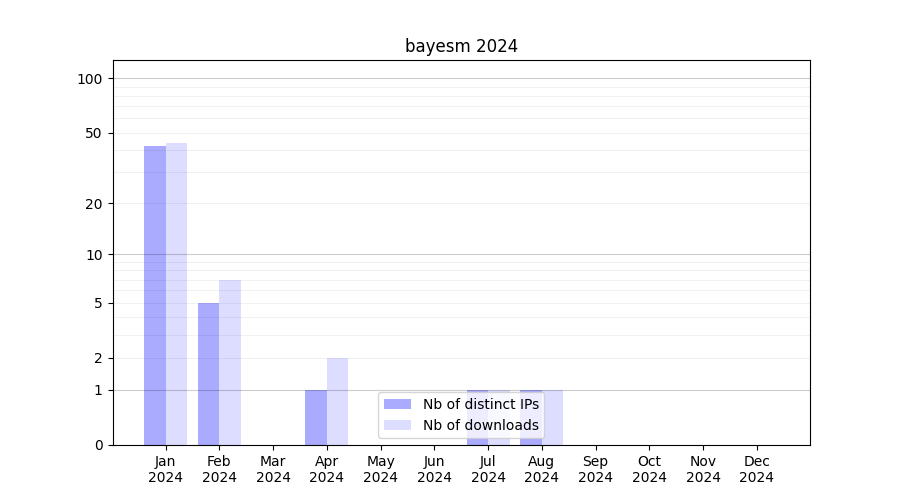Click the 'Nb of distinct IPs' legend color swatch
This screenshot has height=500, width=900.
[x=397, y=404]
